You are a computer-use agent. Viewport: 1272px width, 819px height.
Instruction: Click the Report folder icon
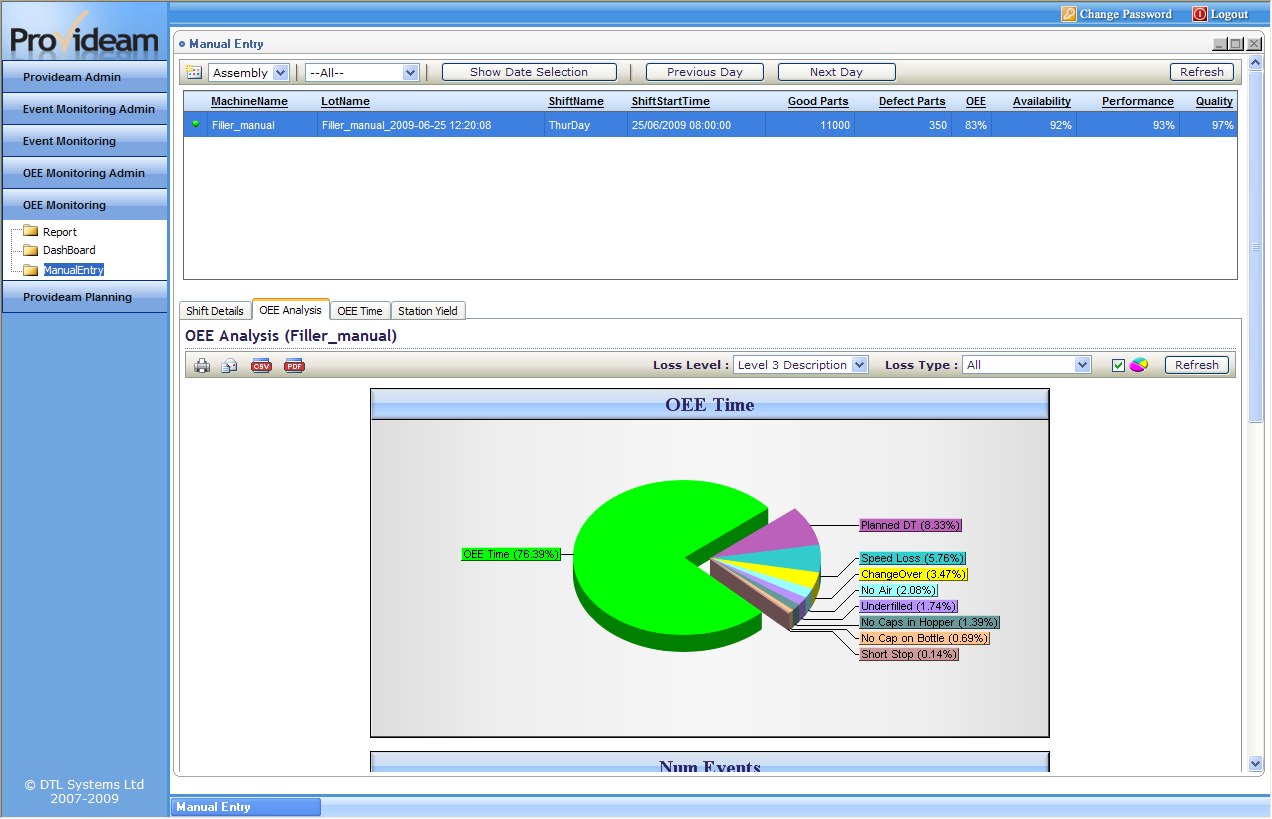pos(30,231)
